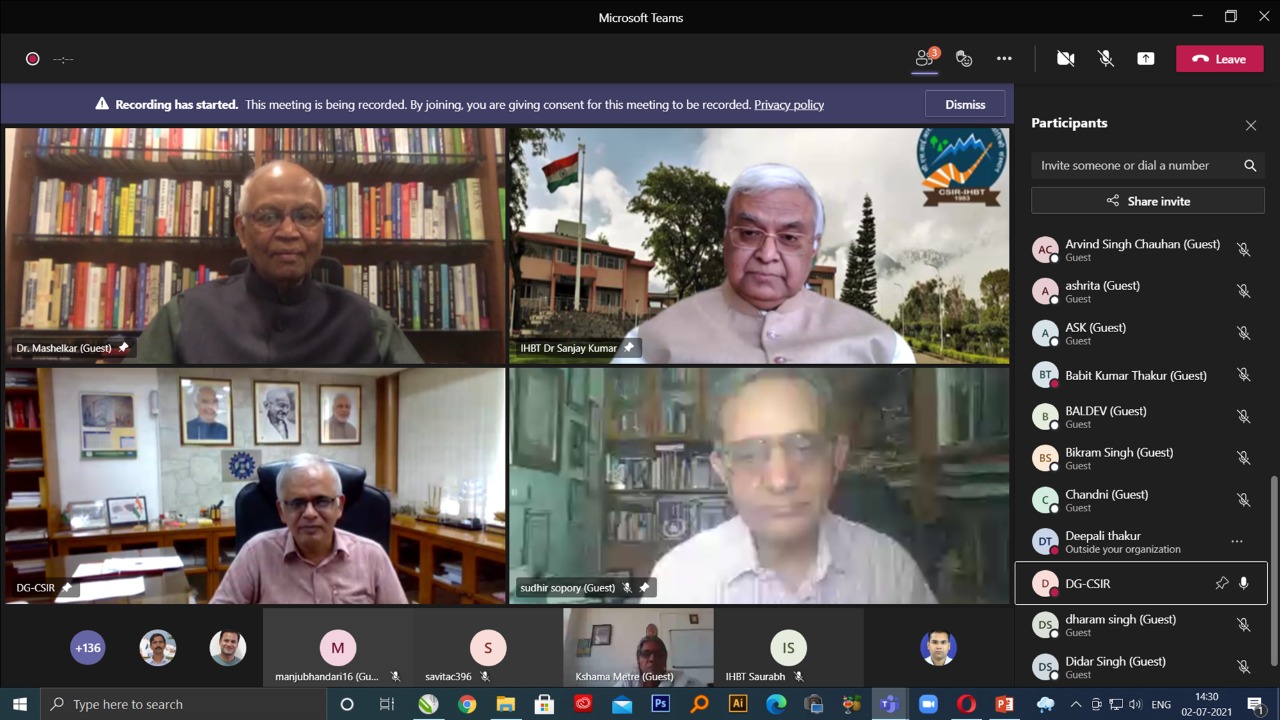Open the conversation chat icon
The image size is (1280, 720).
point(964,59)
